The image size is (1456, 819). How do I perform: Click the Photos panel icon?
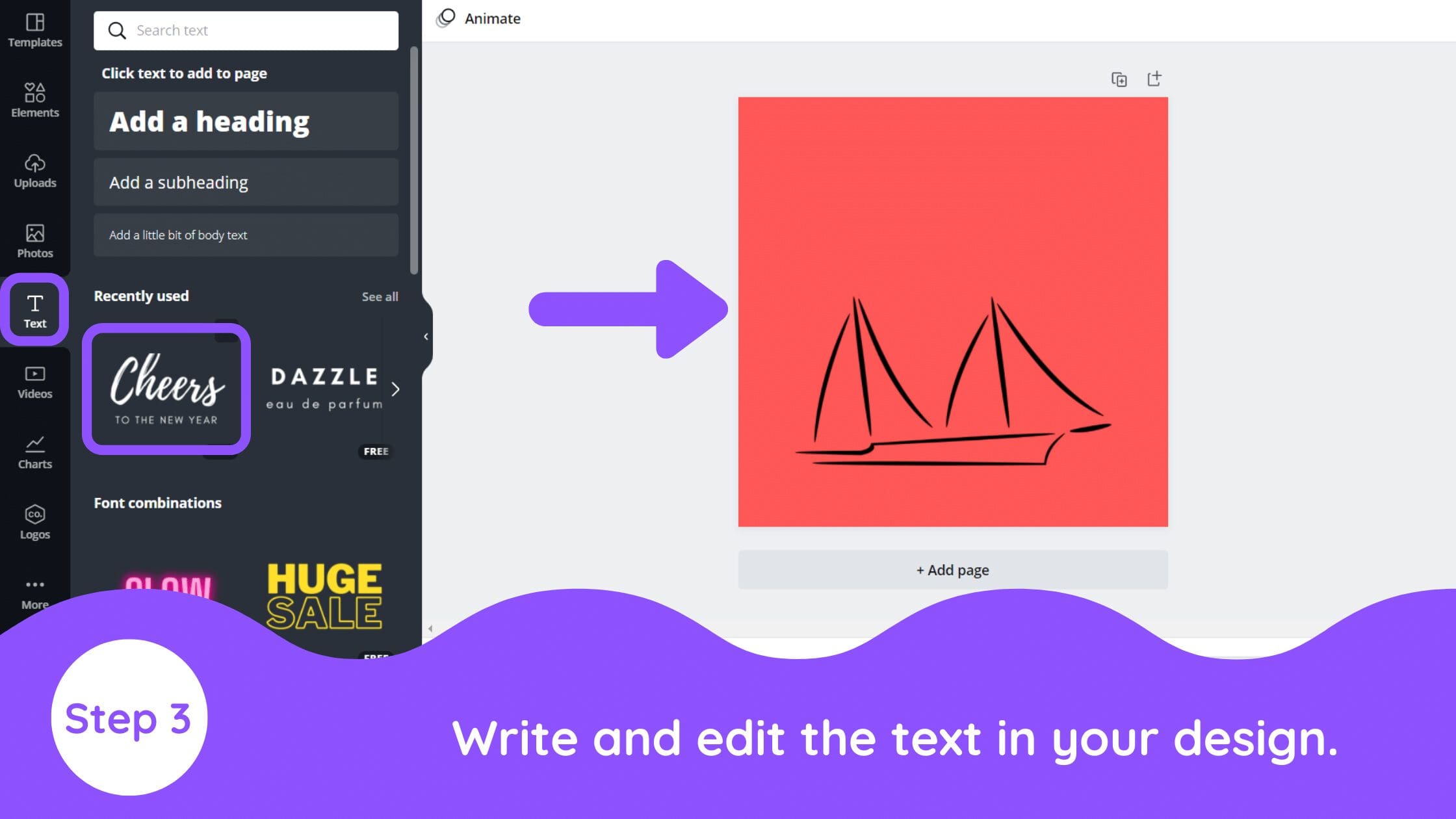pyautogui.click(x=35, y=241)
